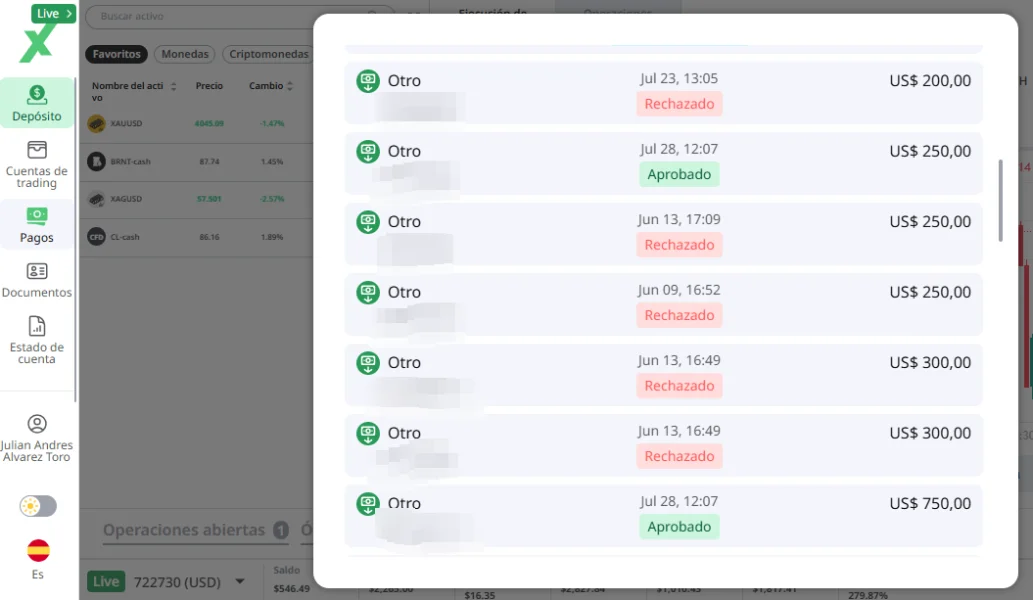
Task: Go to the Pagos section
Action: (37, 225)
